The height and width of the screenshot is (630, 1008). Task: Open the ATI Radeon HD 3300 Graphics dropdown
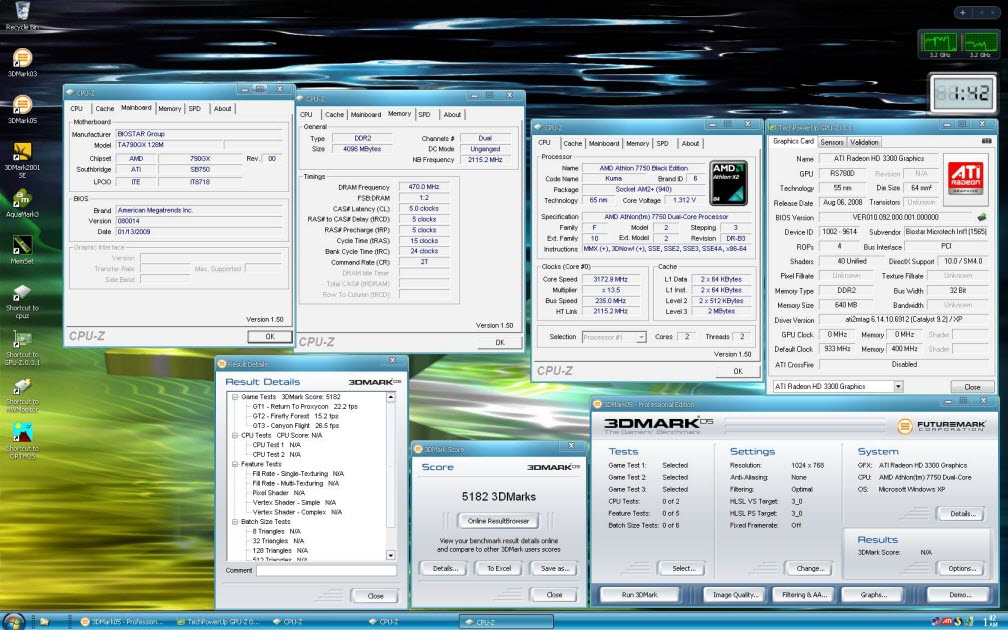(898, 386)
